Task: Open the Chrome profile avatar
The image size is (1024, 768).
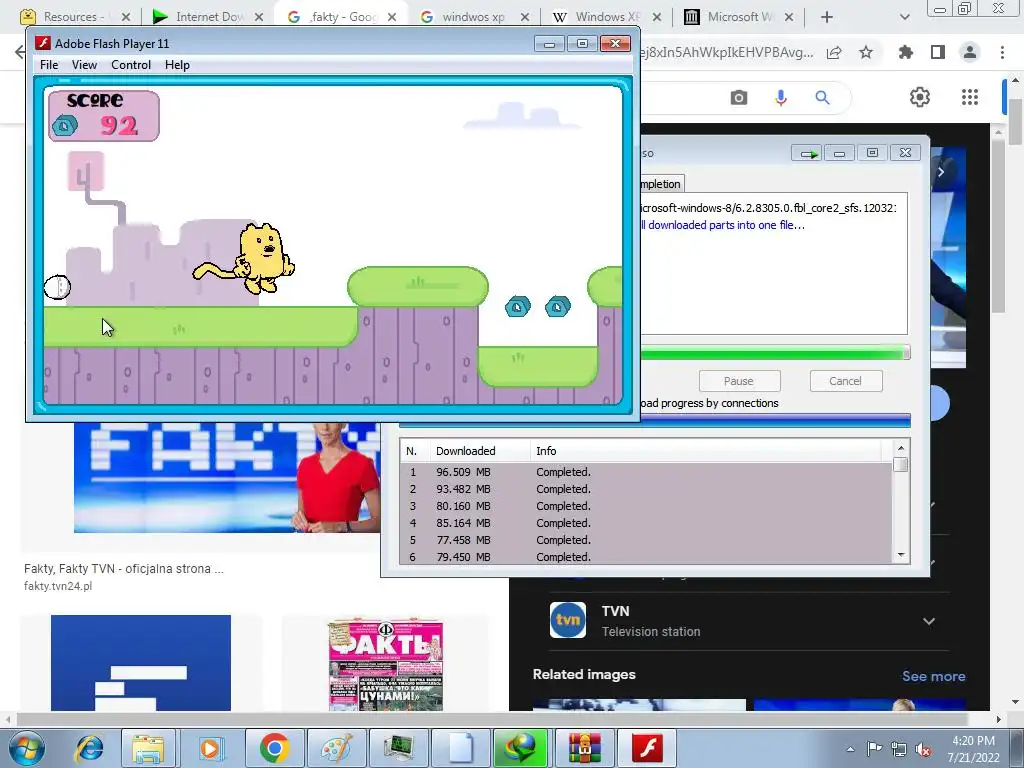Action: pyautogui.click(x=970, y=52)
